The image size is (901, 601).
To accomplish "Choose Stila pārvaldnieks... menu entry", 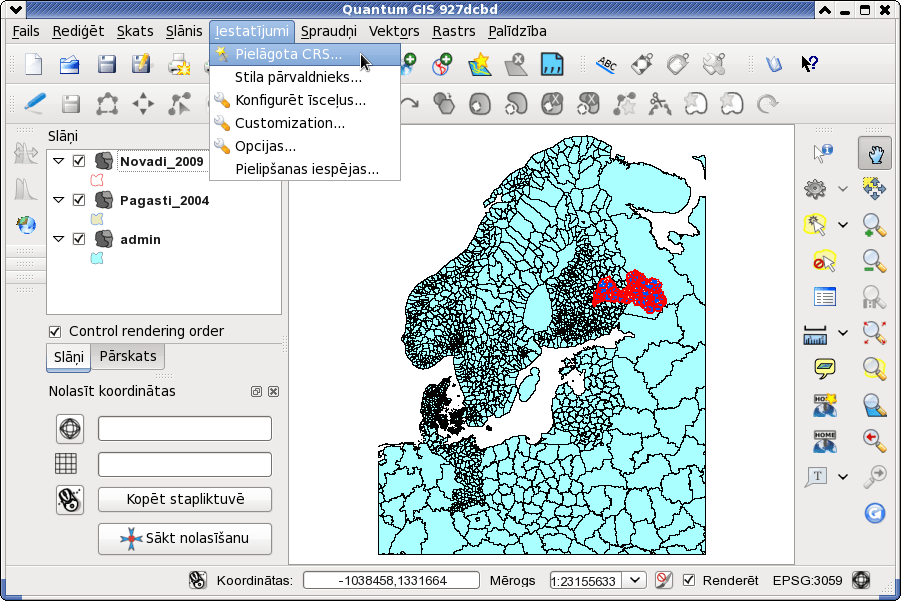I will click(x=305, y=77).
